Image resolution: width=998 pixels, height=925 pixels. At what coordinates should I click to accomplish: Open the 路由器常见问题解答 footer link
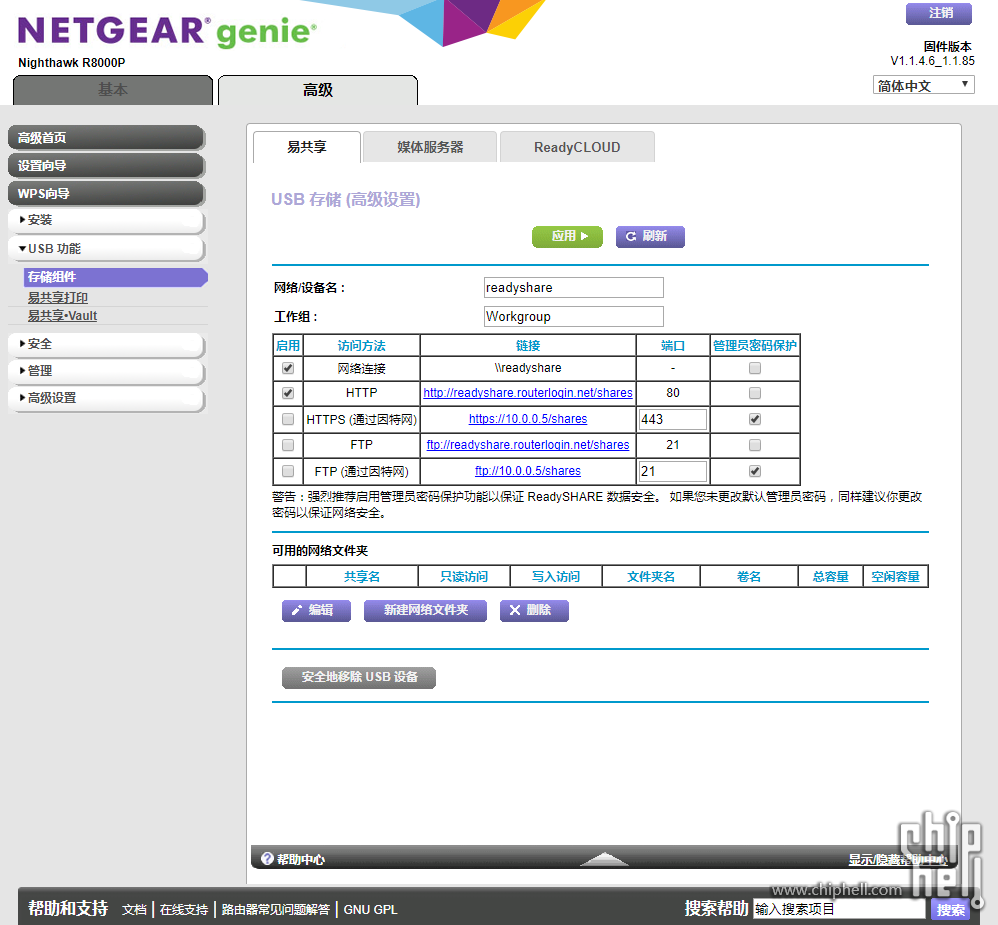(276, 910)
